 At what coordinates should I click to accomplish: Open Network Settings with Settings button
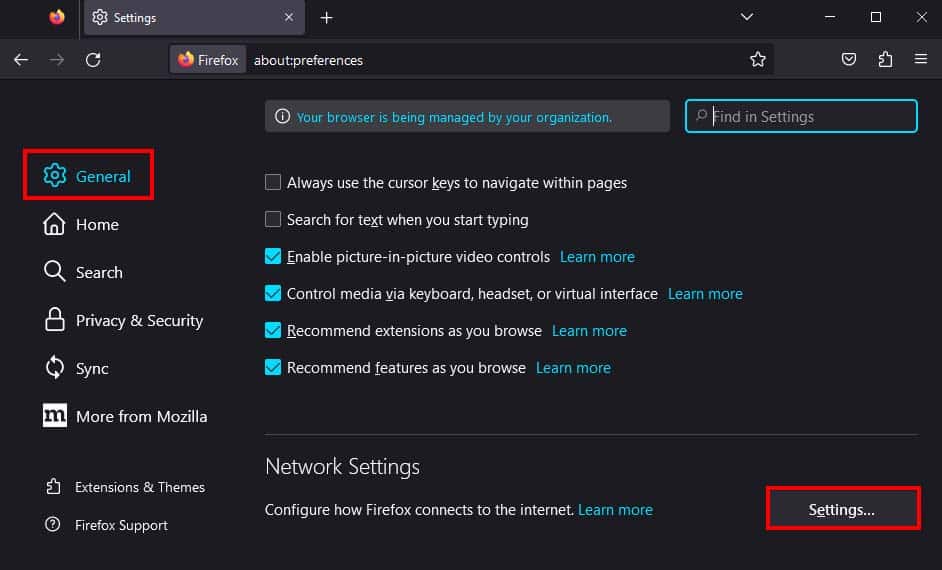point(843,509)
